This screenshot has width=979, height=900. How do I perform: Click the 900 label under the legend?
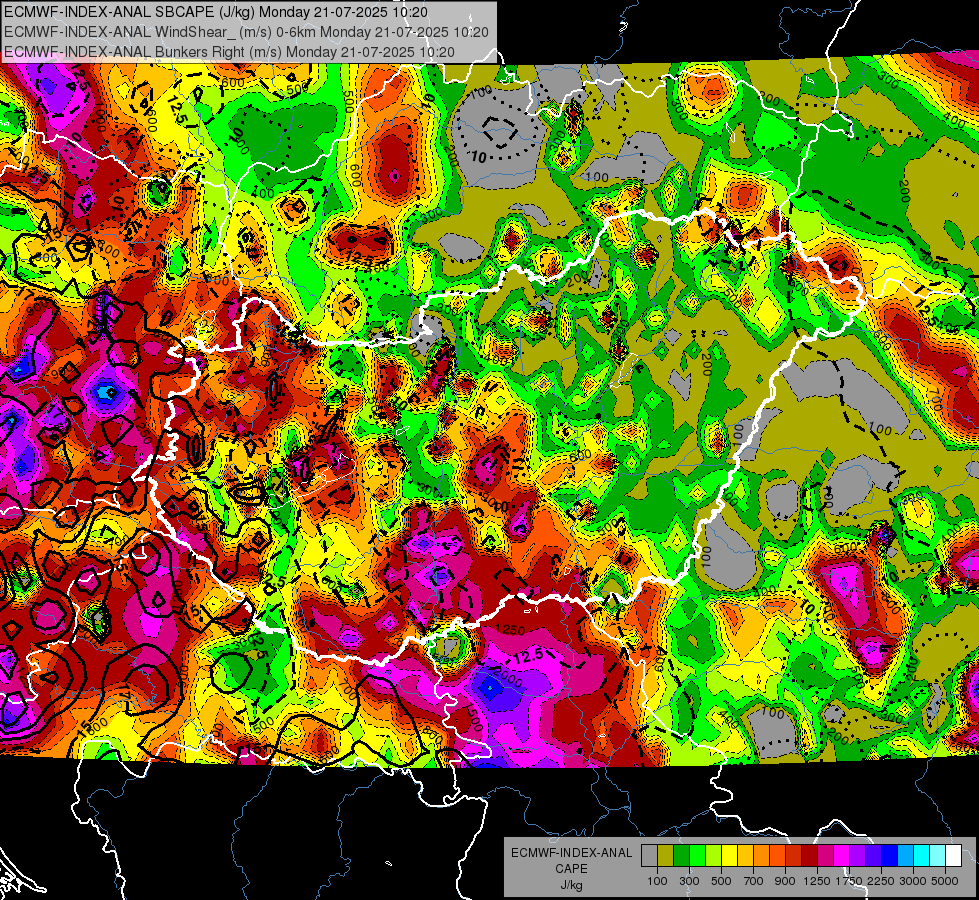785,881
